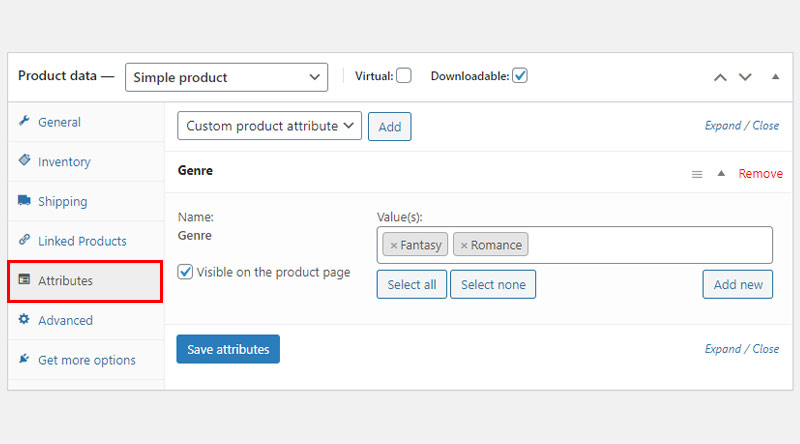Click the red Remove link

(x=761, y=174)
